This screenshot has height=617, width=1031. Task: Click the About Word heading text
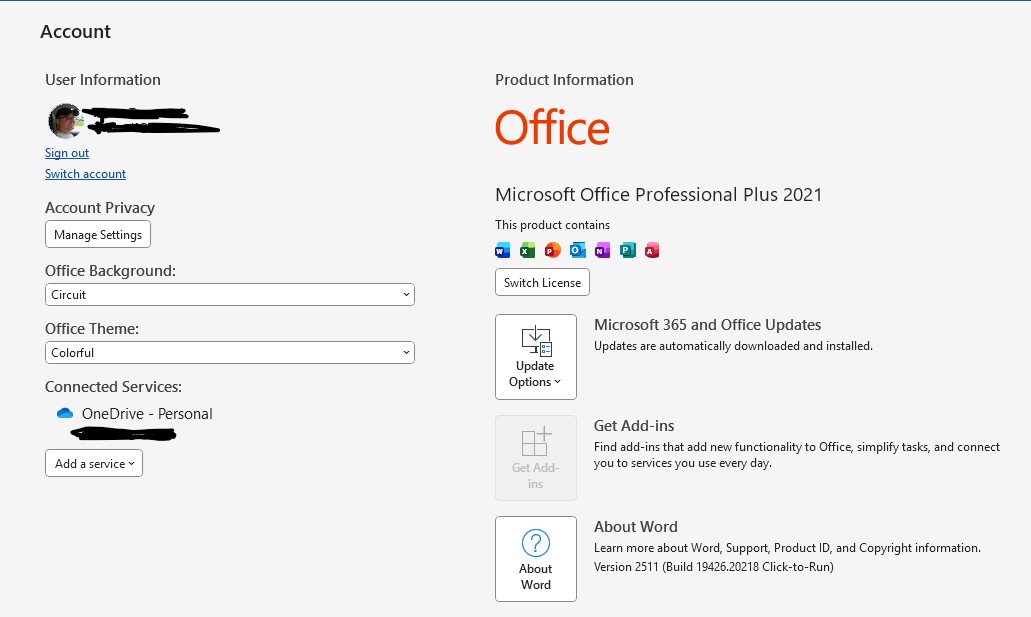pyautogui.click(x=635, y=526)
